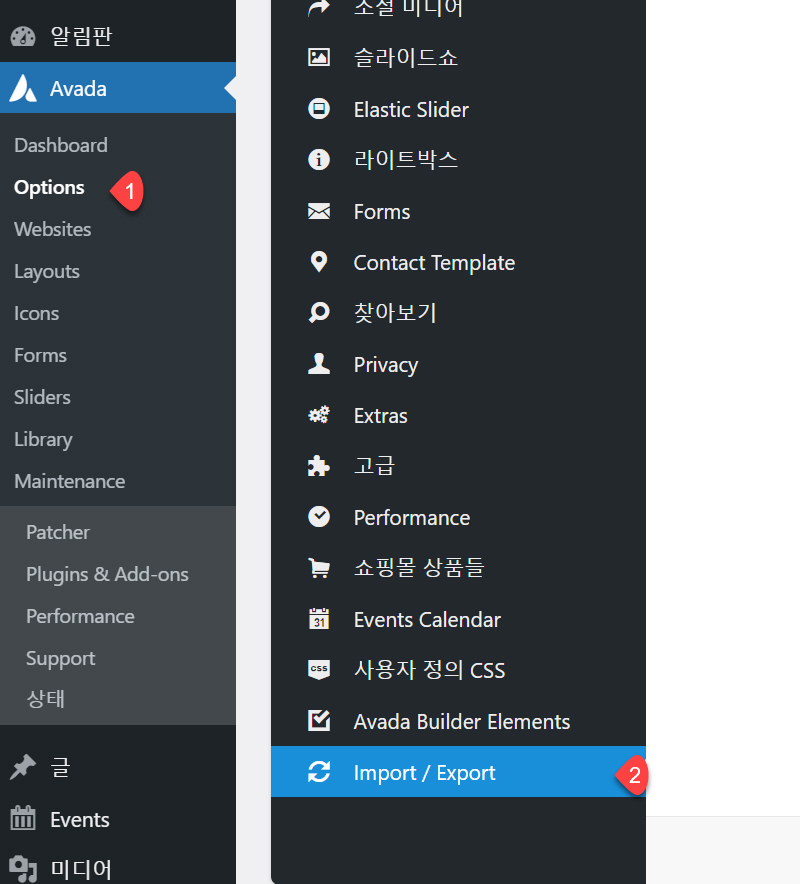The image size is (800, 884).
Task: Click the puzzle piece icon next to 고급
Action: [319, 466]
